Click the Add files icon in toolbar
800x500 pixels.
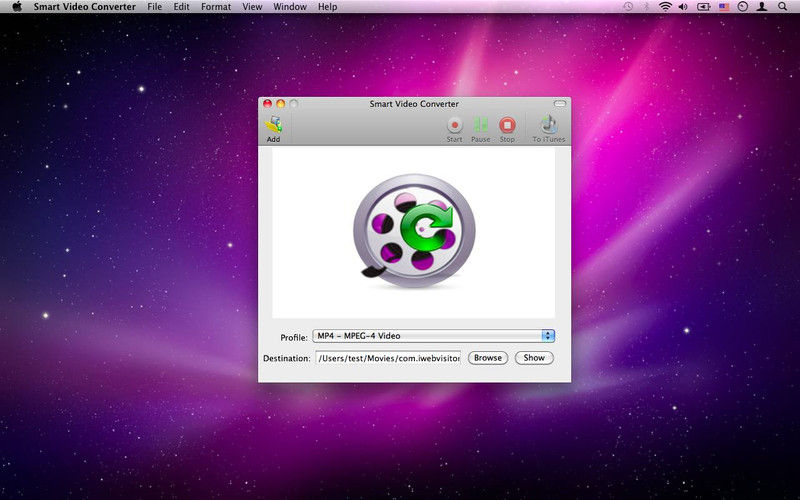tap(273, 129)
